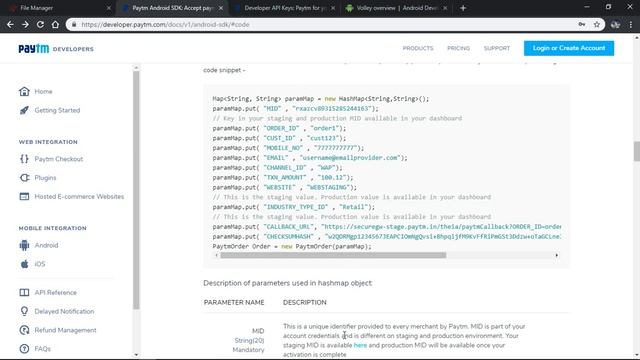Click the browser back arrow
640x360 pixels.
10,24
